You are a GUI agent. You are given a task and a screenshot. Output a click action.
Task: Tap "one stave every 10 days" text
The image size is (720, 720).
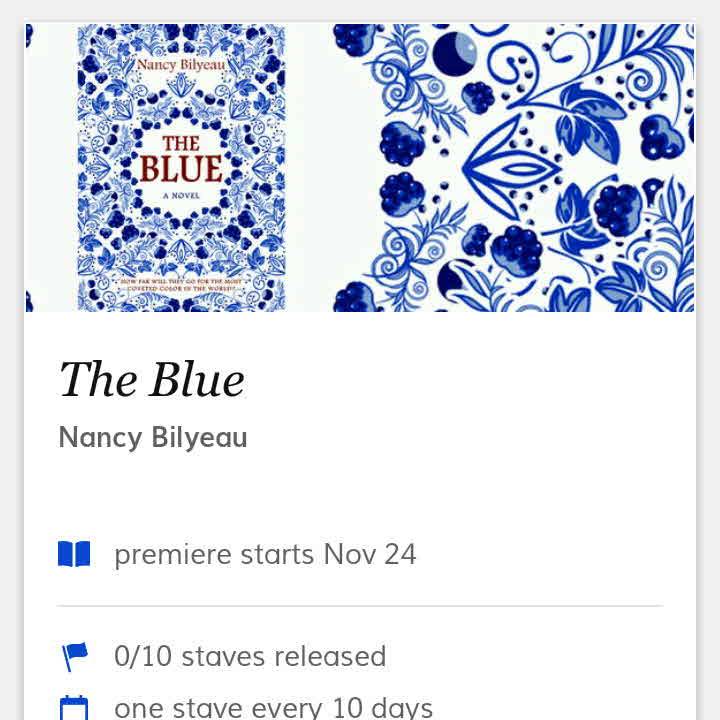coord(273,708)
